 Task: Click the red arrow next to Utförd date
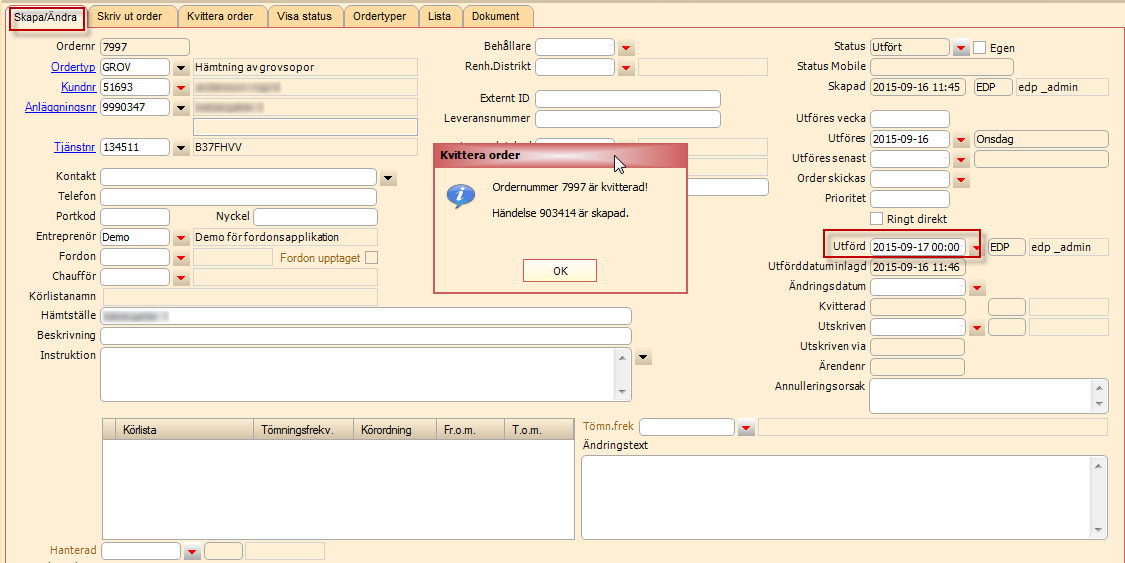point(975,247)
